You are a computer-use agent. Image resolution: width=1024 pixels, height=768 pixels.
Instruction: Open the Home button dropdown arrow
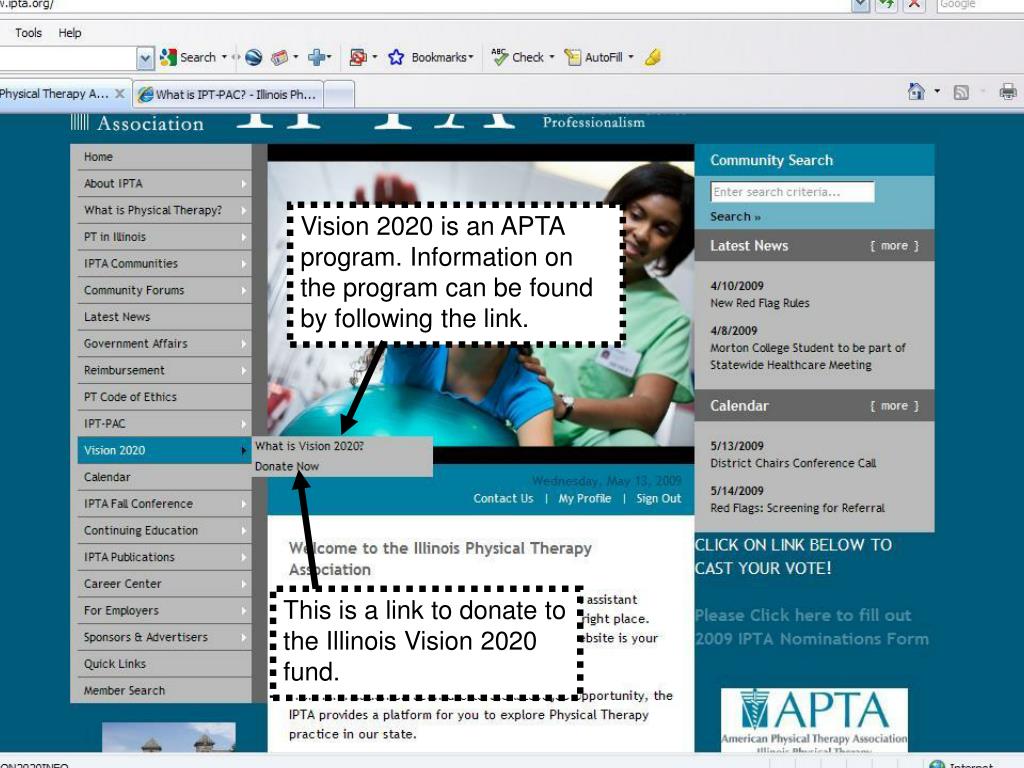[x=937, y=91]
